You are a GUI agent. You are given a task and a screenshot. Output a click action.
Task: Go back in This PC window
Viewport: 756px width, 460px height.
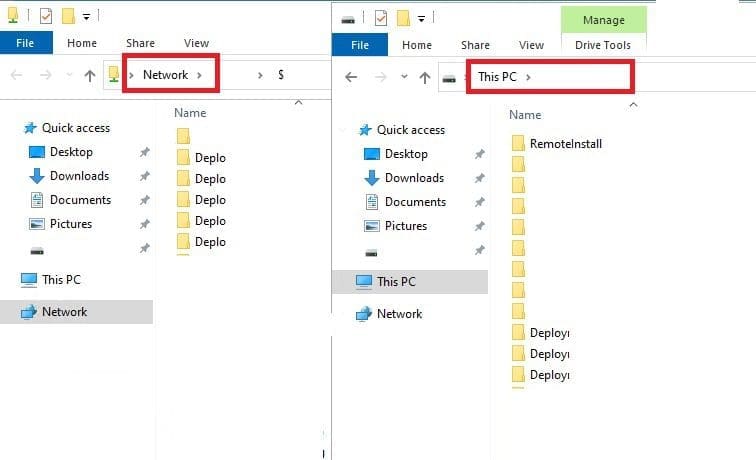351,77
